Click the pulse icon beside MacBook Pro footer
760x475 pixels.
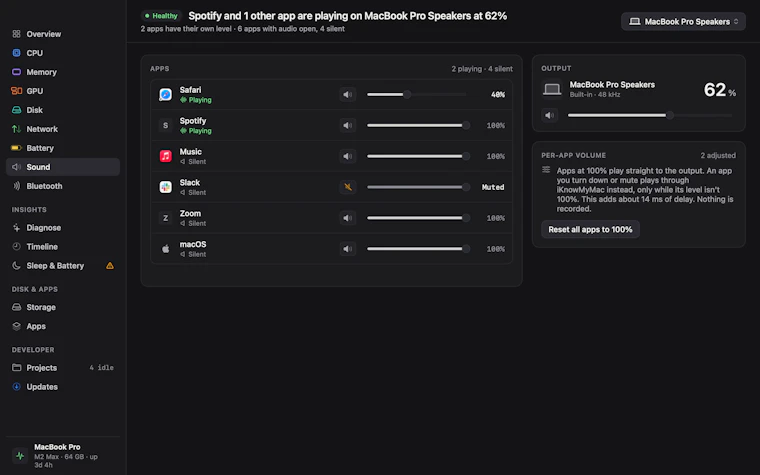20,456
